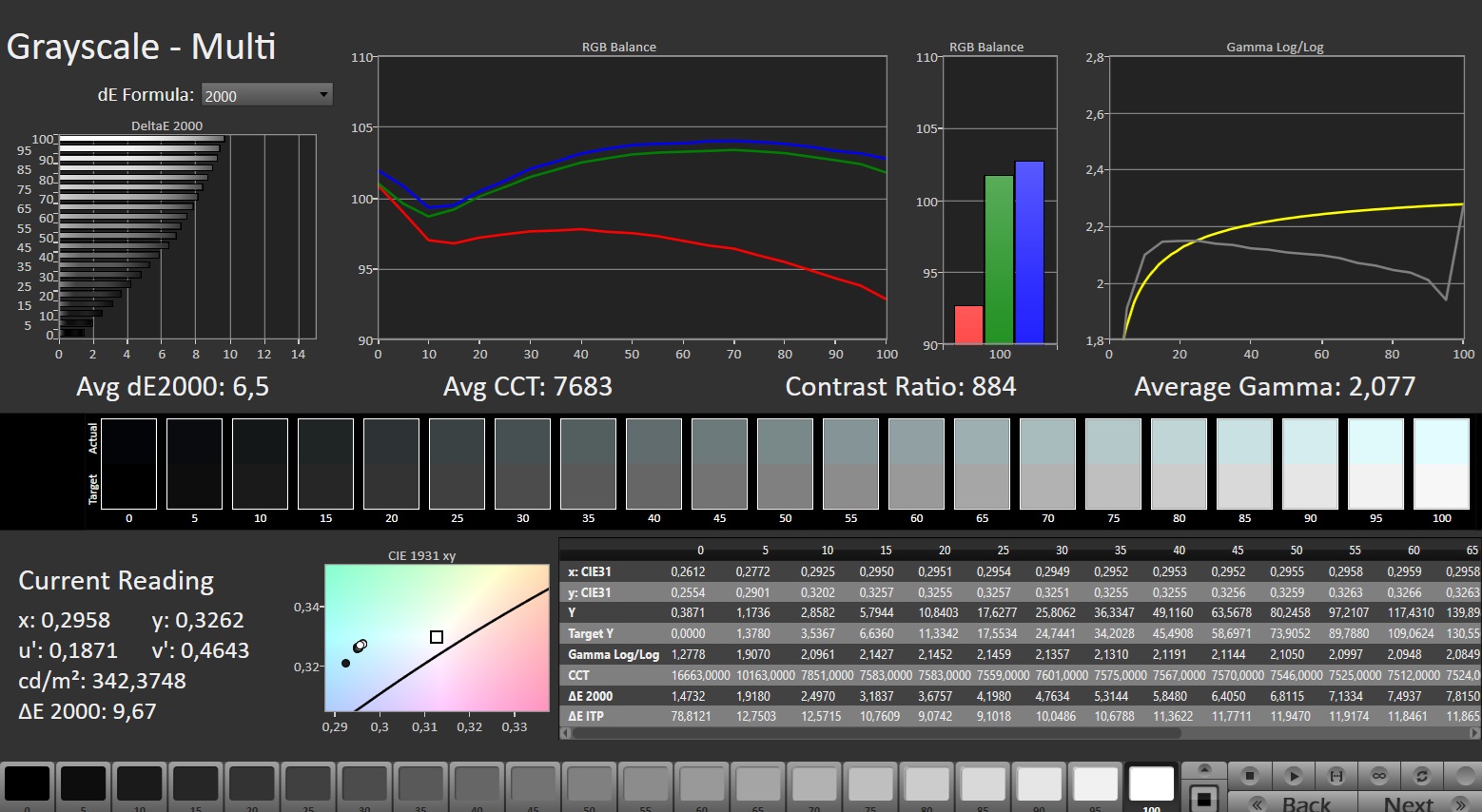The image size is (1482, 812).
Task: Select the 0 gray level patch button
Action: point(28,787)
